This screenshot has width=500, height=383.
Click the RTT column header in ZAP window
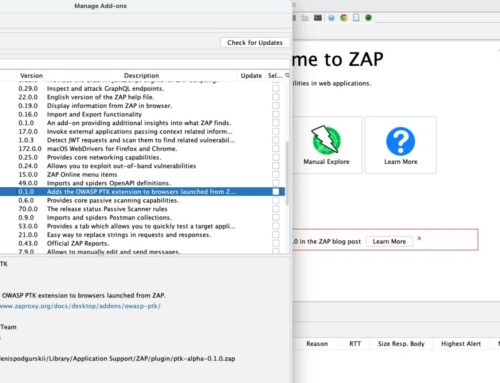[x=355, y=344]
